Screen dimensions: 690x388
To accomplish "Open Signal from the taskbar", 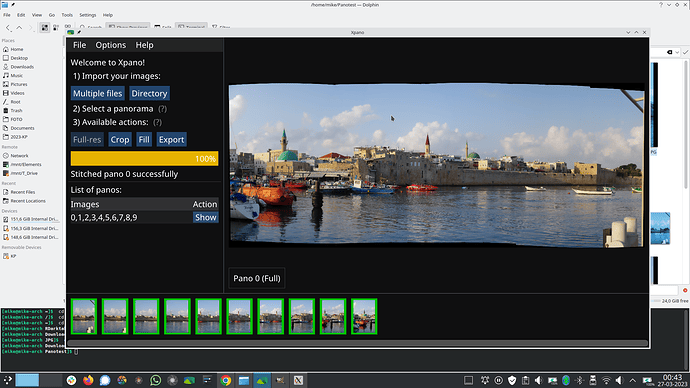I will point(105,380).
